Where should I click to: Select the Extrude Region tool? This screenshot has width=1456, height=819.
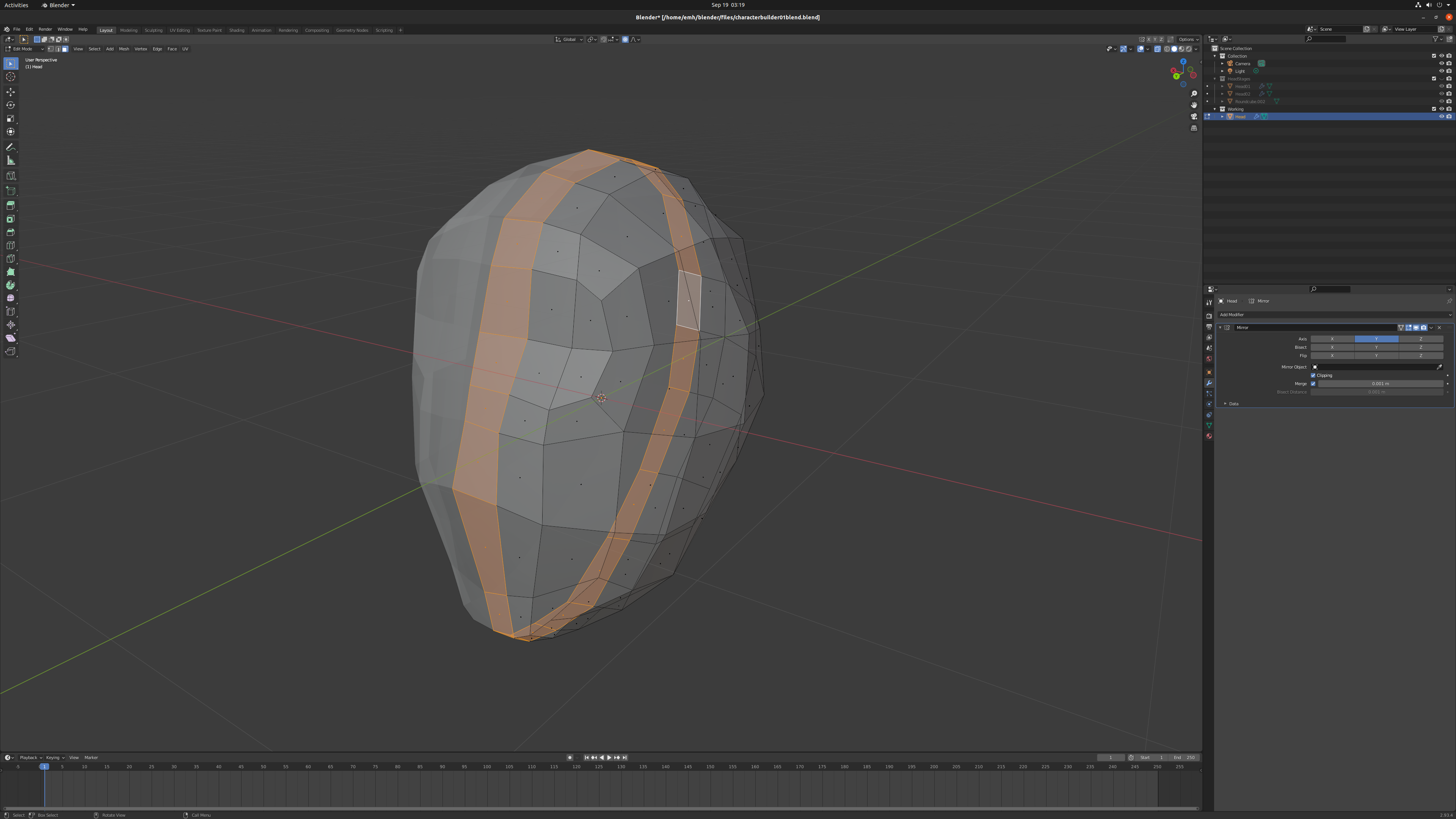[x=11, y=206]
